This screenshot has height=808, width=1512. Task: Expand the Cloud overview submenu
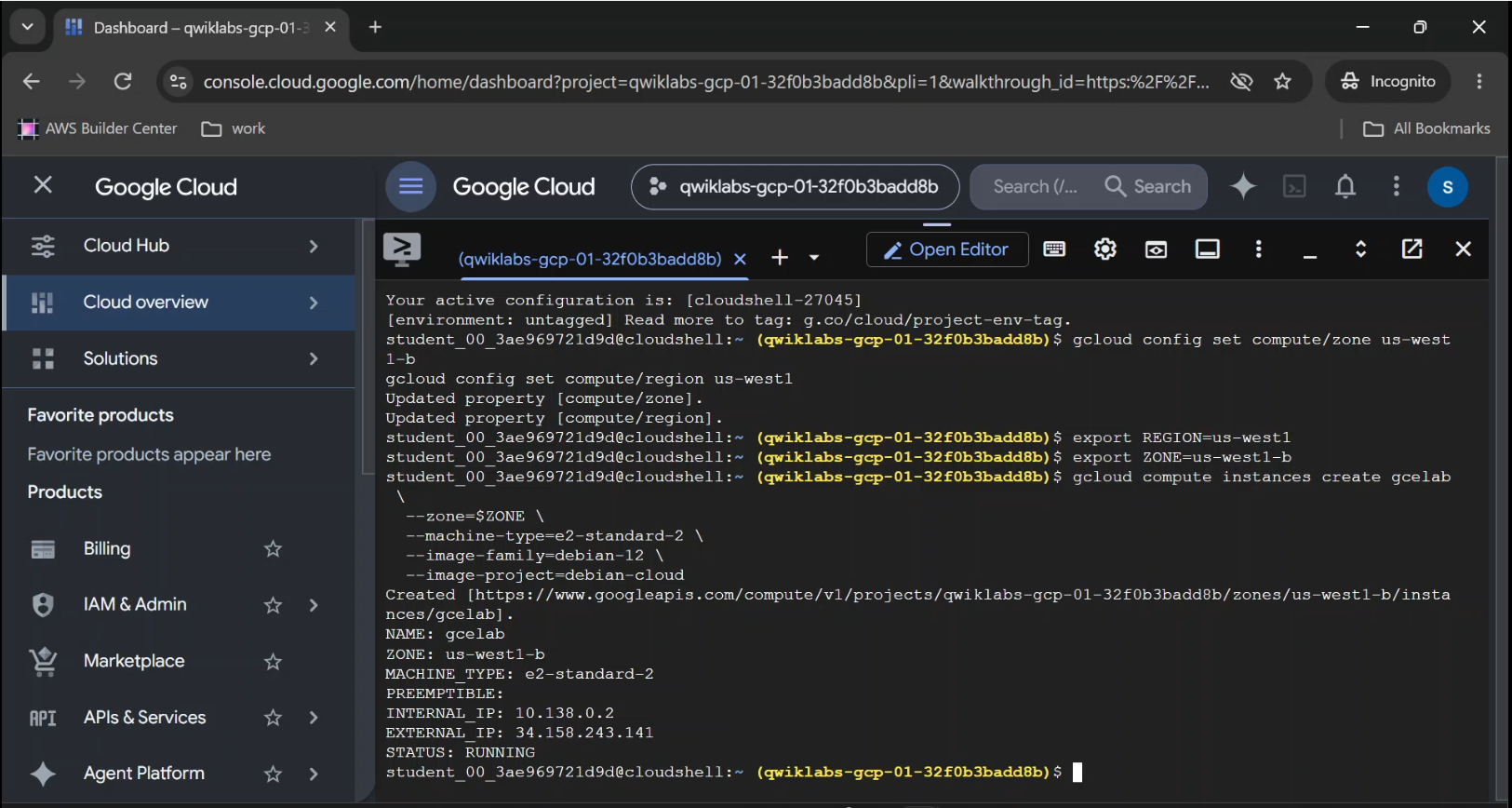click(314, 303)
